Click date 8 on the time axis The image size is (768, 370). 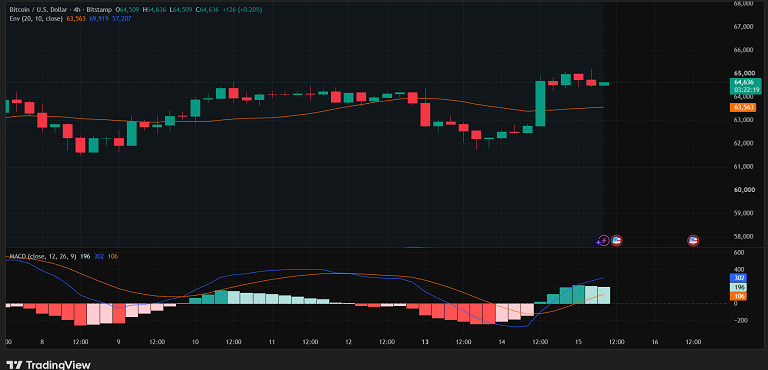coord(42,342)
